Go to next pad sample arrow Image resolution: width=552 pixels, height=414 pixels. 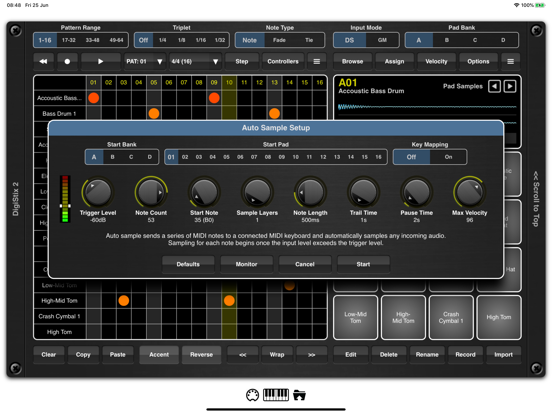(510, 86)
